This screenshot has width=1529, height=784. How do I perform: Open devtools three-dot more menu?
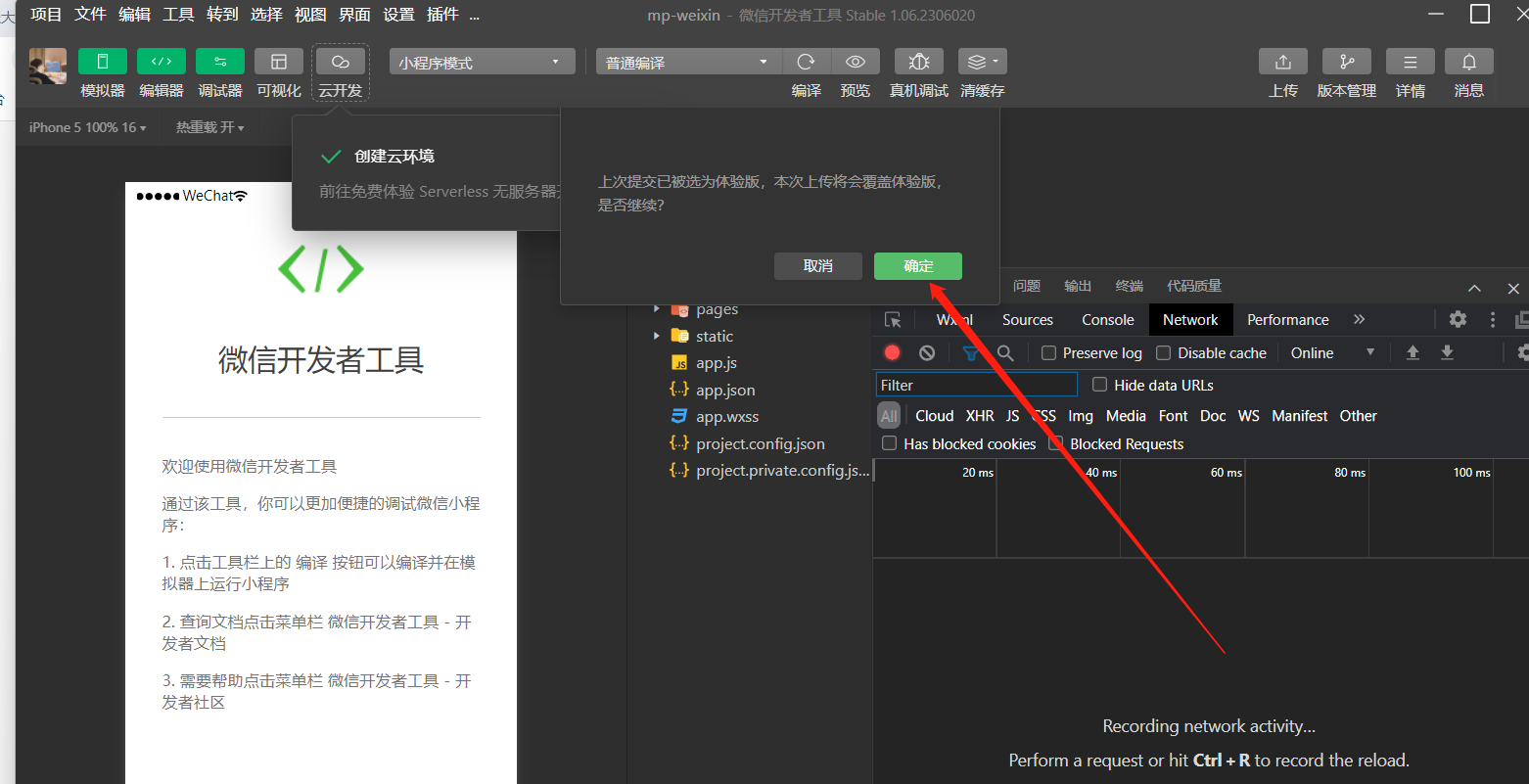point(1493,319)
